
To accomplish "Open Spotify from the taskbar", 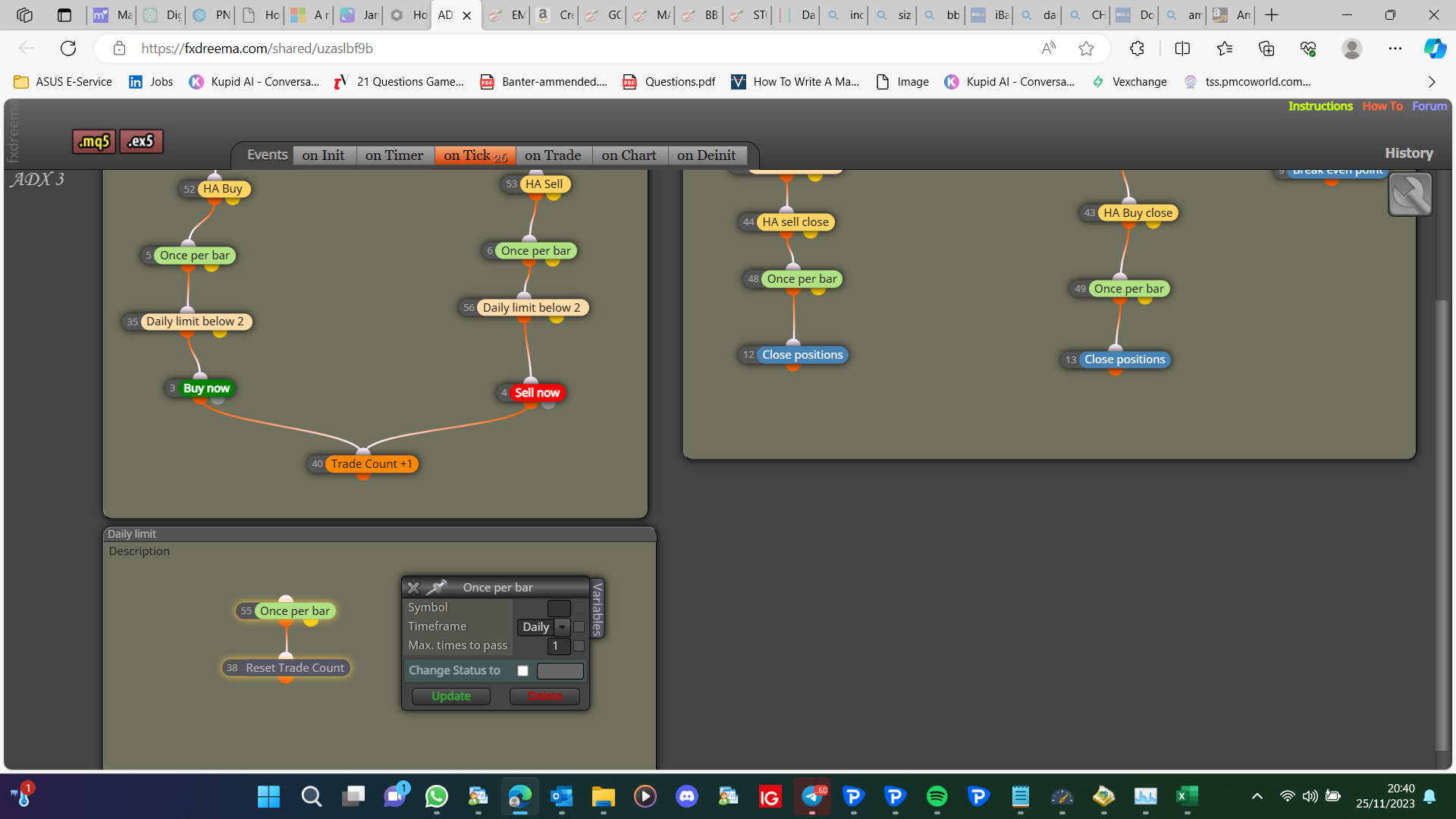I will click(937, 796).
